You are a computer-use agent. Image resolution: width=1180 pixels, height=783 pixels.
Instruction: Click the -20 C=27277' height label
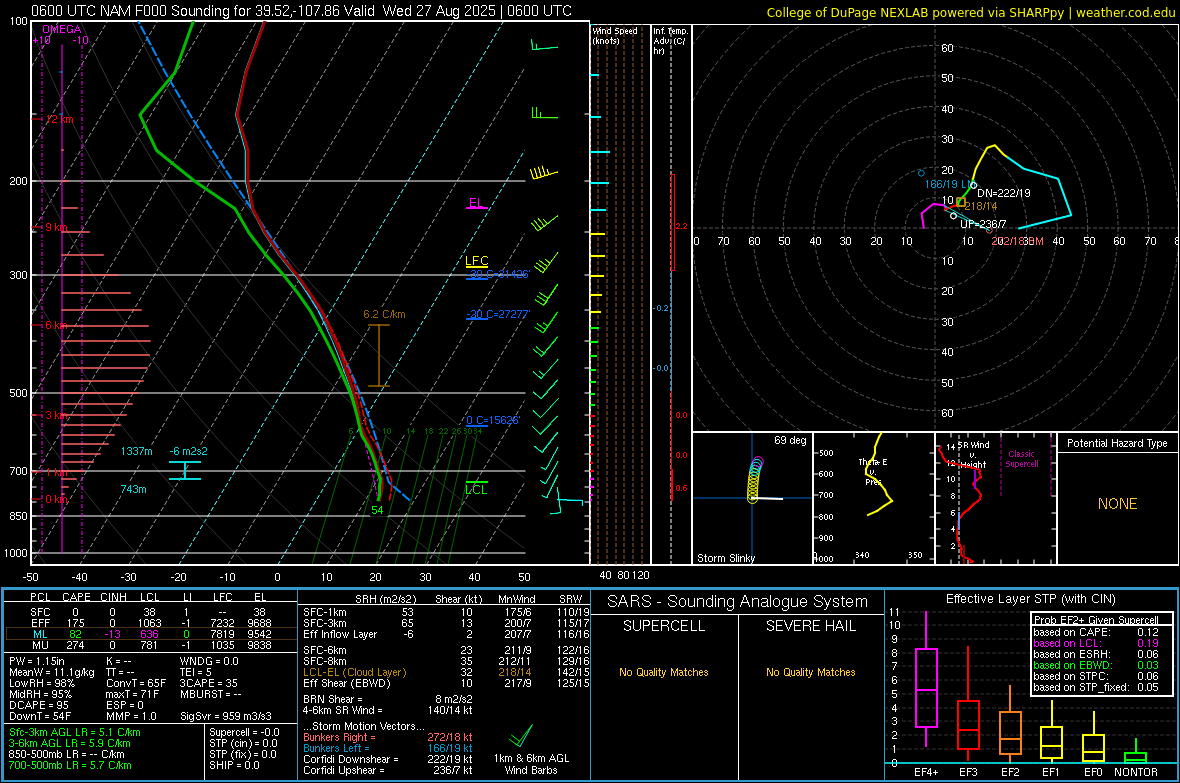coord(498,314)
